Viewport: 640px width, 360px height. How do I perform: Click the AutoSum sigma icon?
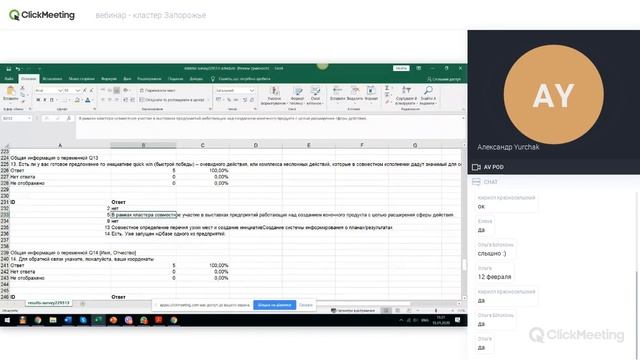pyautogui.click(x=387, y=88)
